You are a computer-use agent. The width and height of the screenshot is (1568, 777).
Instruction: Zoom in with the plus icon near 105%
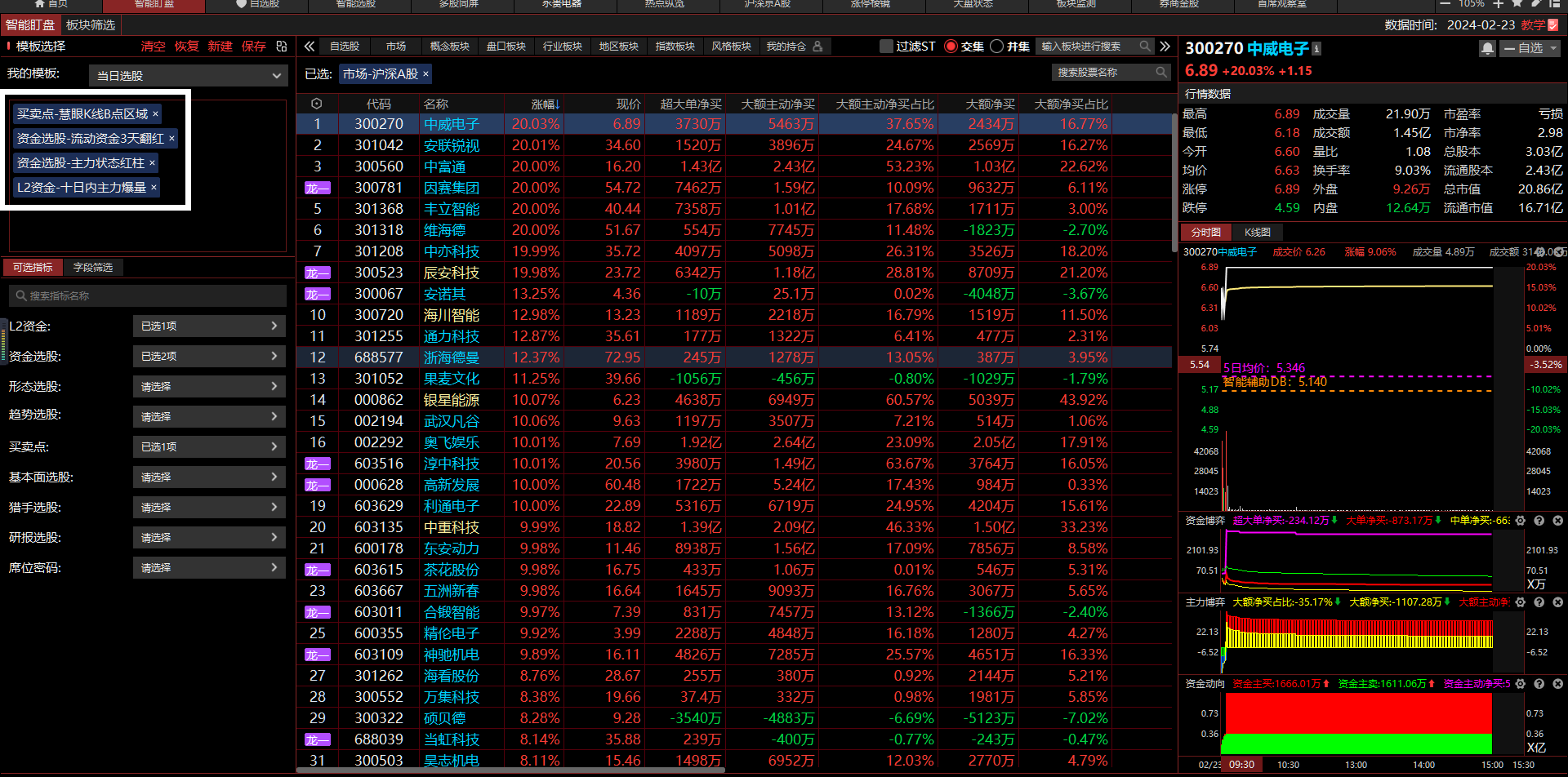pos(1499,4)
